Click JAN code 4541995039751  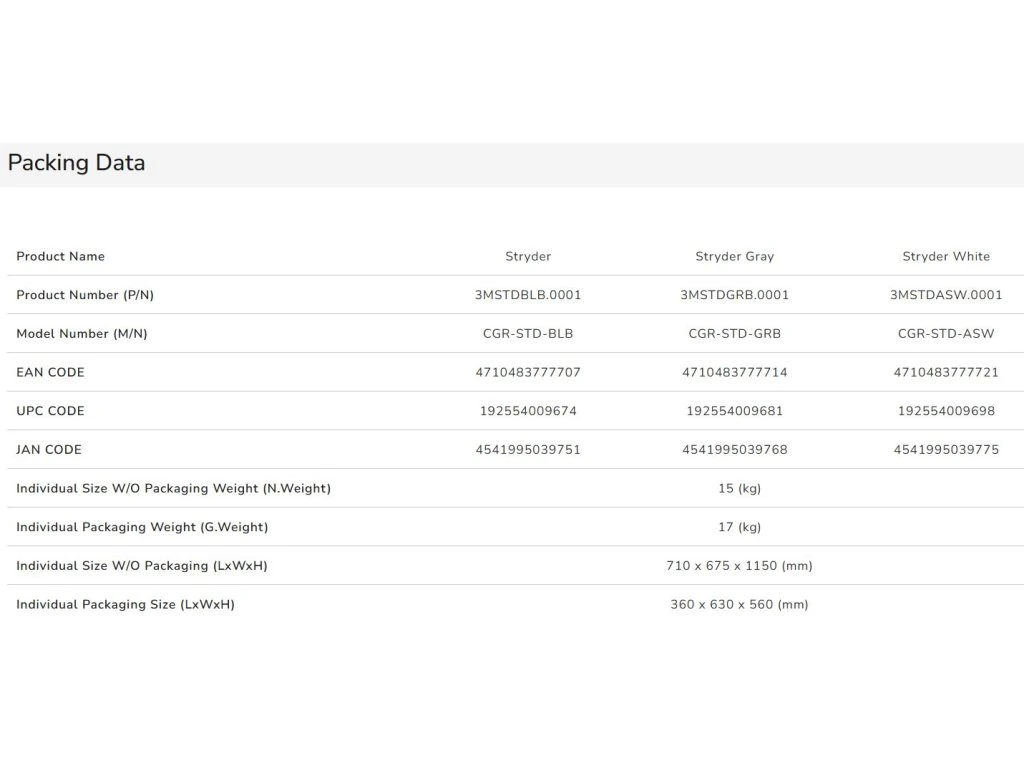[528, 449]
